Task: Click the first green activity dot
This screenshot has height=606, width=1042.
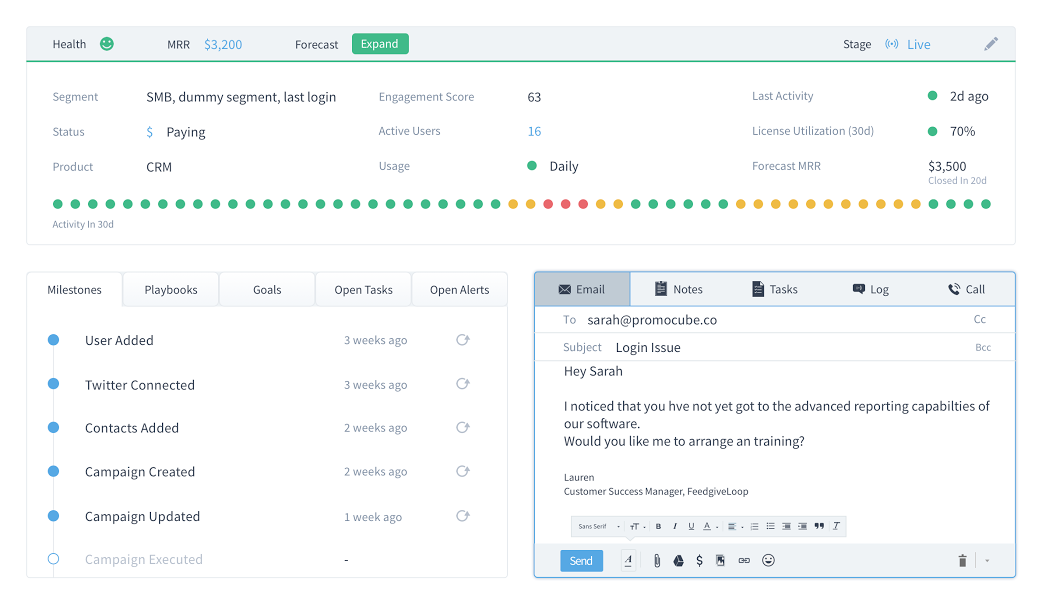Action: [58, 204]
